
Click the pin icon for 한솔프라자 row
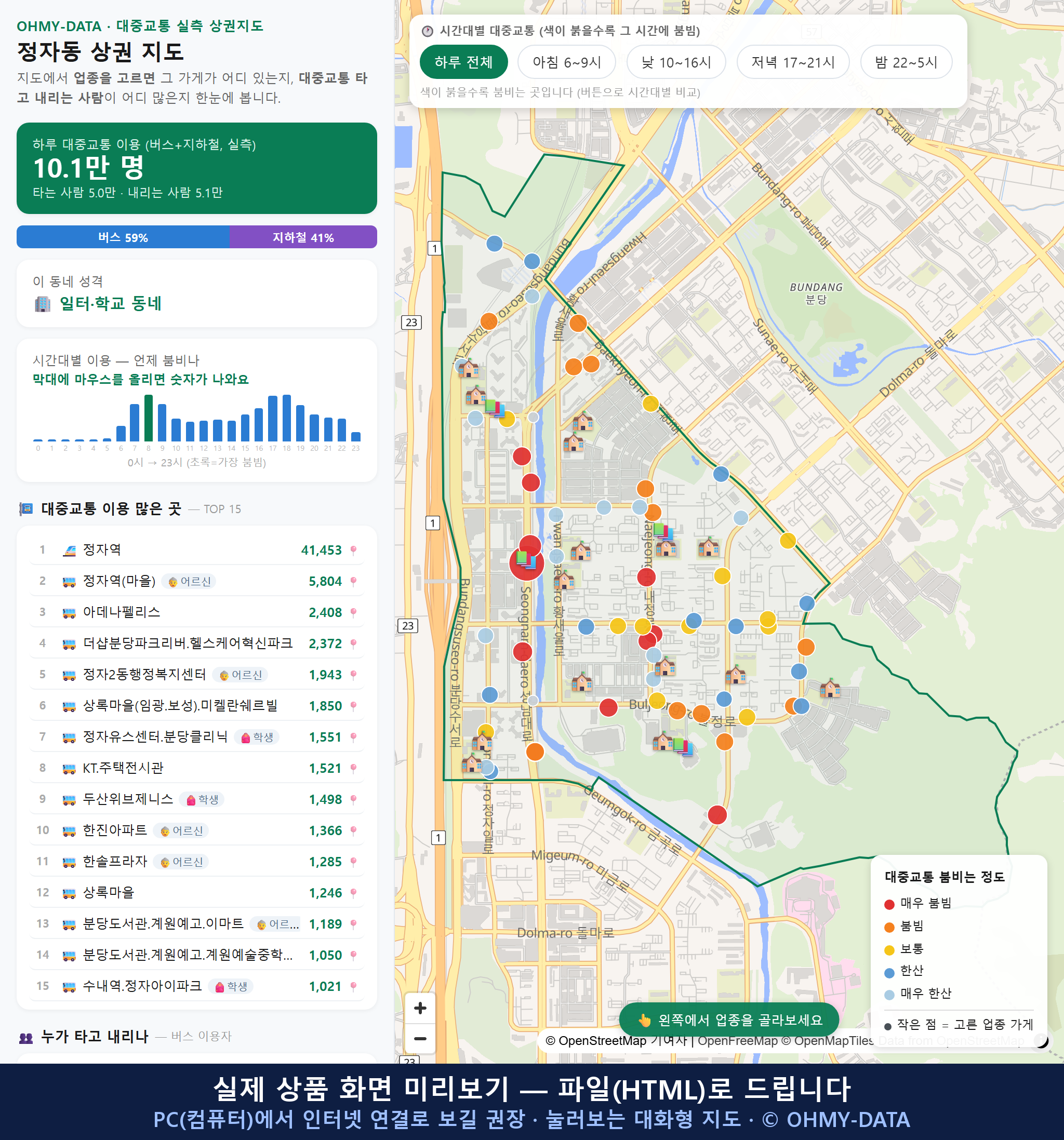coord(353,862)
